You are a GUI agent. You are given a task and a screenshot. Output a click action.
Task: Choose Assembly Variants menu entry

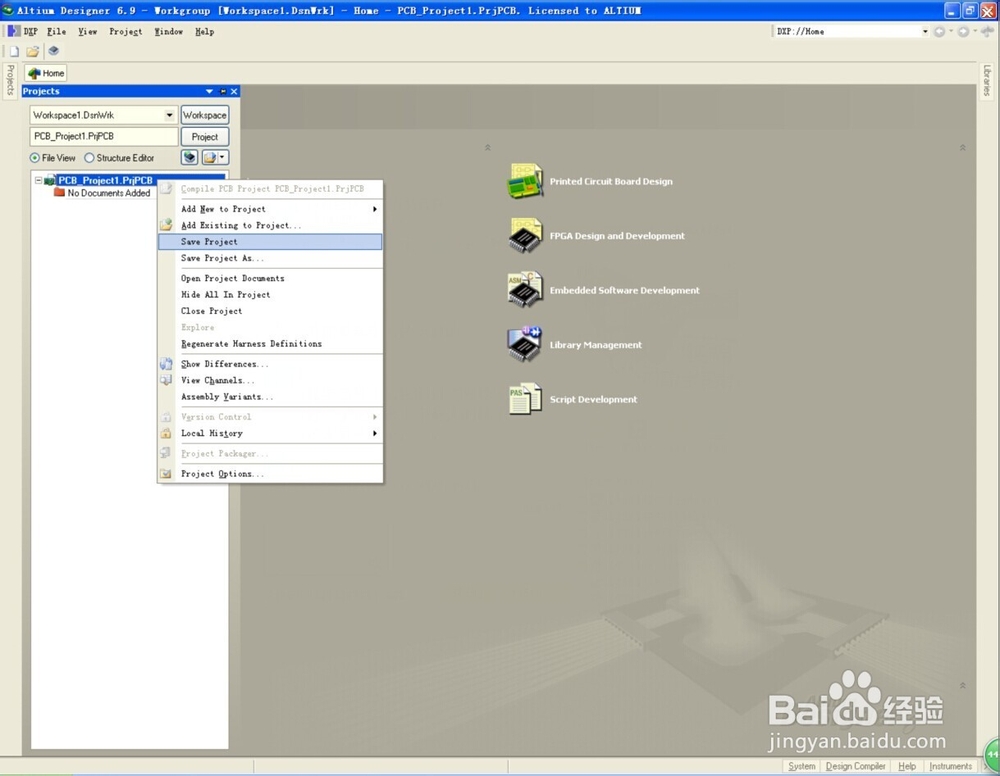[270, 397]
